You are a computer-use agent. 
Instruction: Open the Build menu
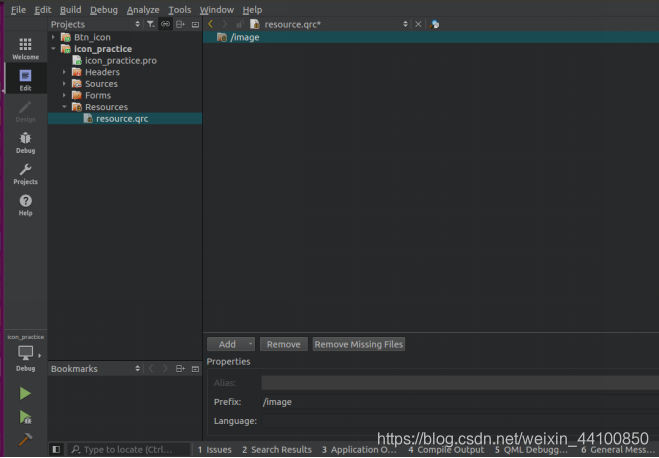(x=71, y=10)
